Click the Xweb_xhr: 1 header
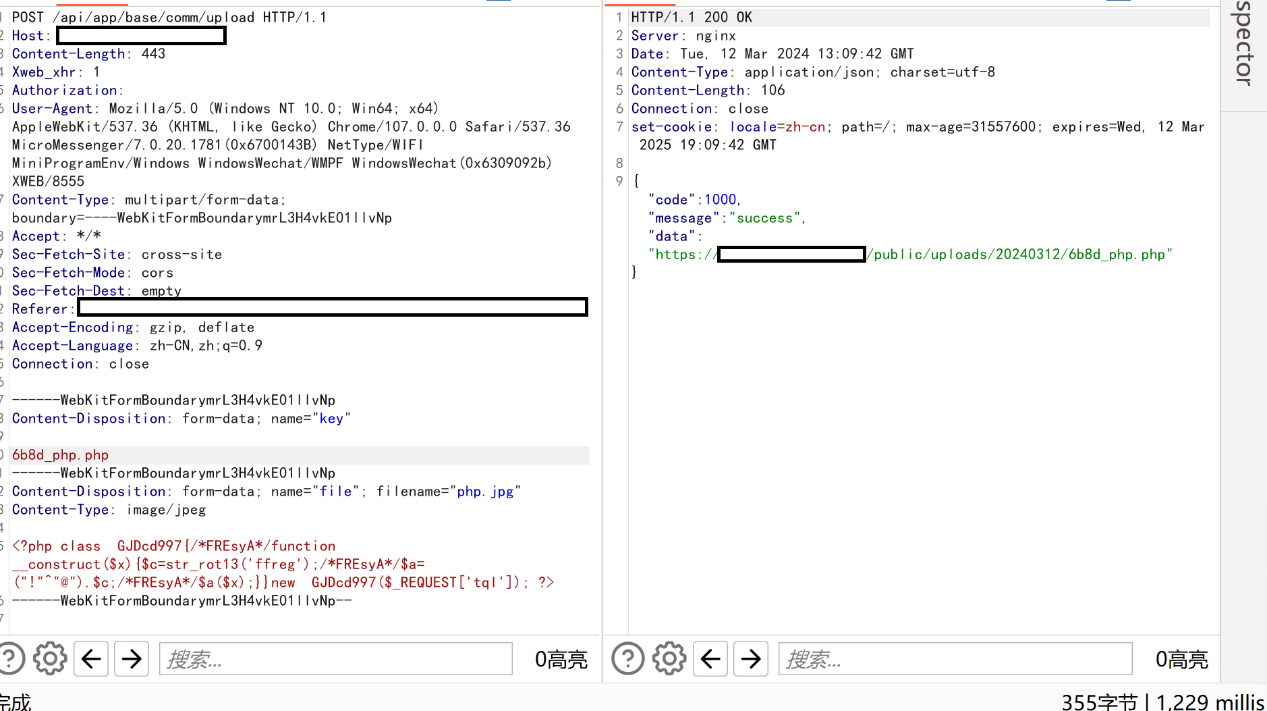Screen dimensions: 1267x711 point(56,72)
